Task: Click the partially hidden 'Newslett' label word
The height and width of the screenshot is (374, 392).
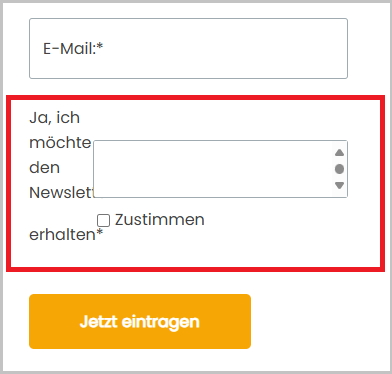Action: (62, 193)
